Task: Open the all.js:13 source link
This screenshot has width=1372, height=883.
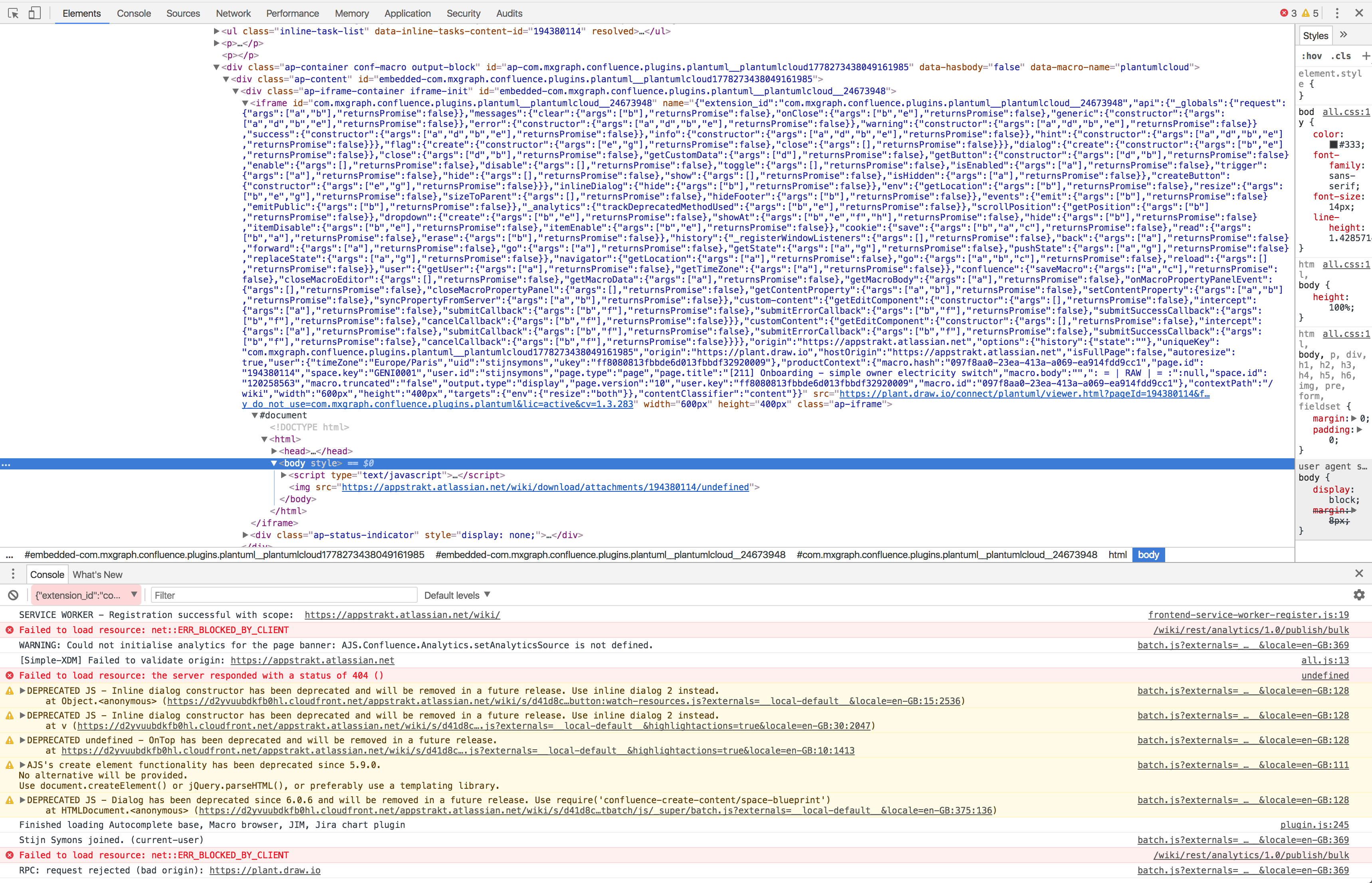Action: click(1325, 660)
